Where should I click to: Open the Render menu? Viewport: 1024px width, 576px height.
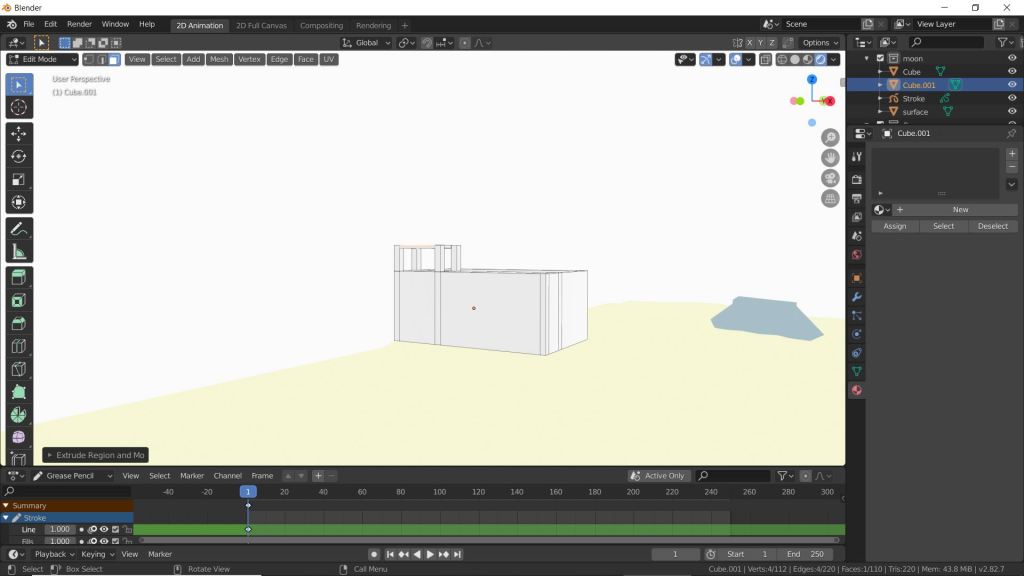coord(79,24)
